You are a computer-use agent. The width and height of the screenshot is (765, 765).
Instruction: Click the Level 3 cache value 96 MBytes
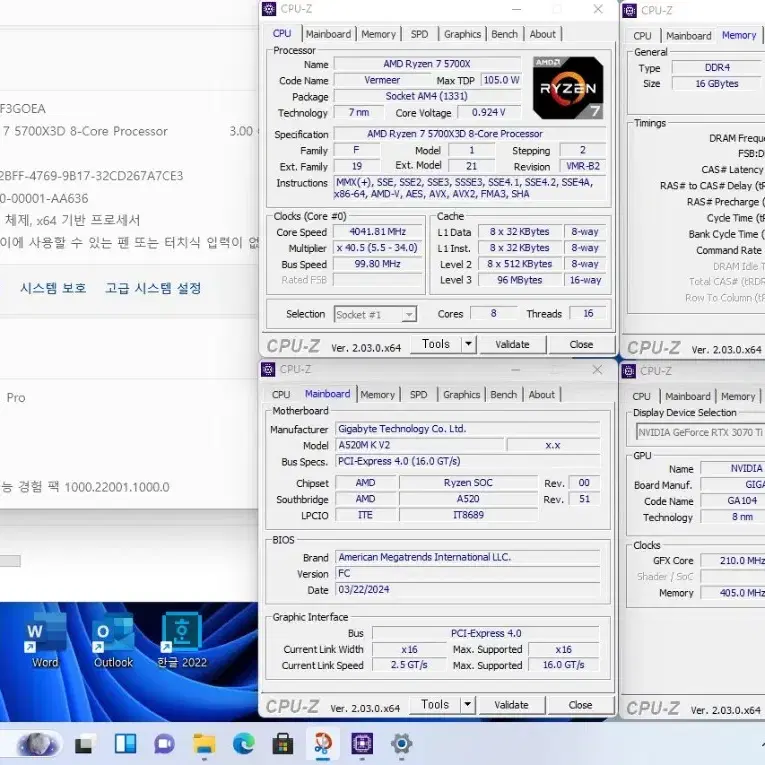pos(520,280)
